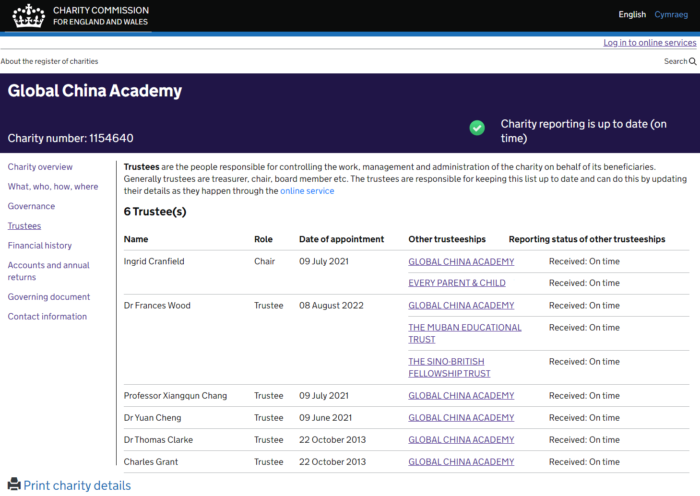The height and width of the screenshot is (496, 700).
Task: Navigate to Governance section
Action: click(31, 207)
